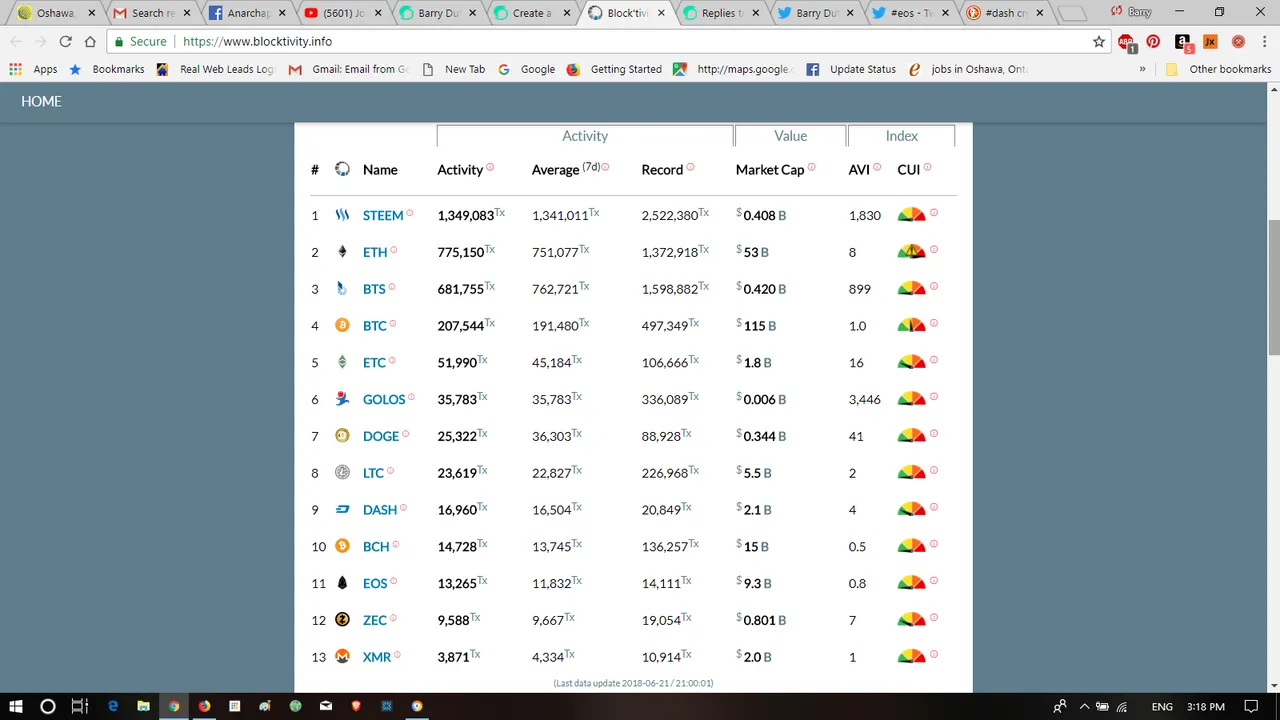
Task: Click the Market Cap column header
Action: [x=770, y=170]
